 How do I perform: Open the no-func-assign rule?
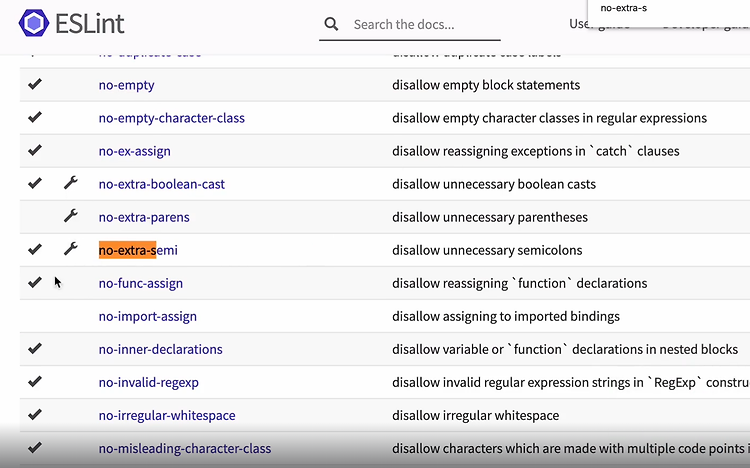141,283
